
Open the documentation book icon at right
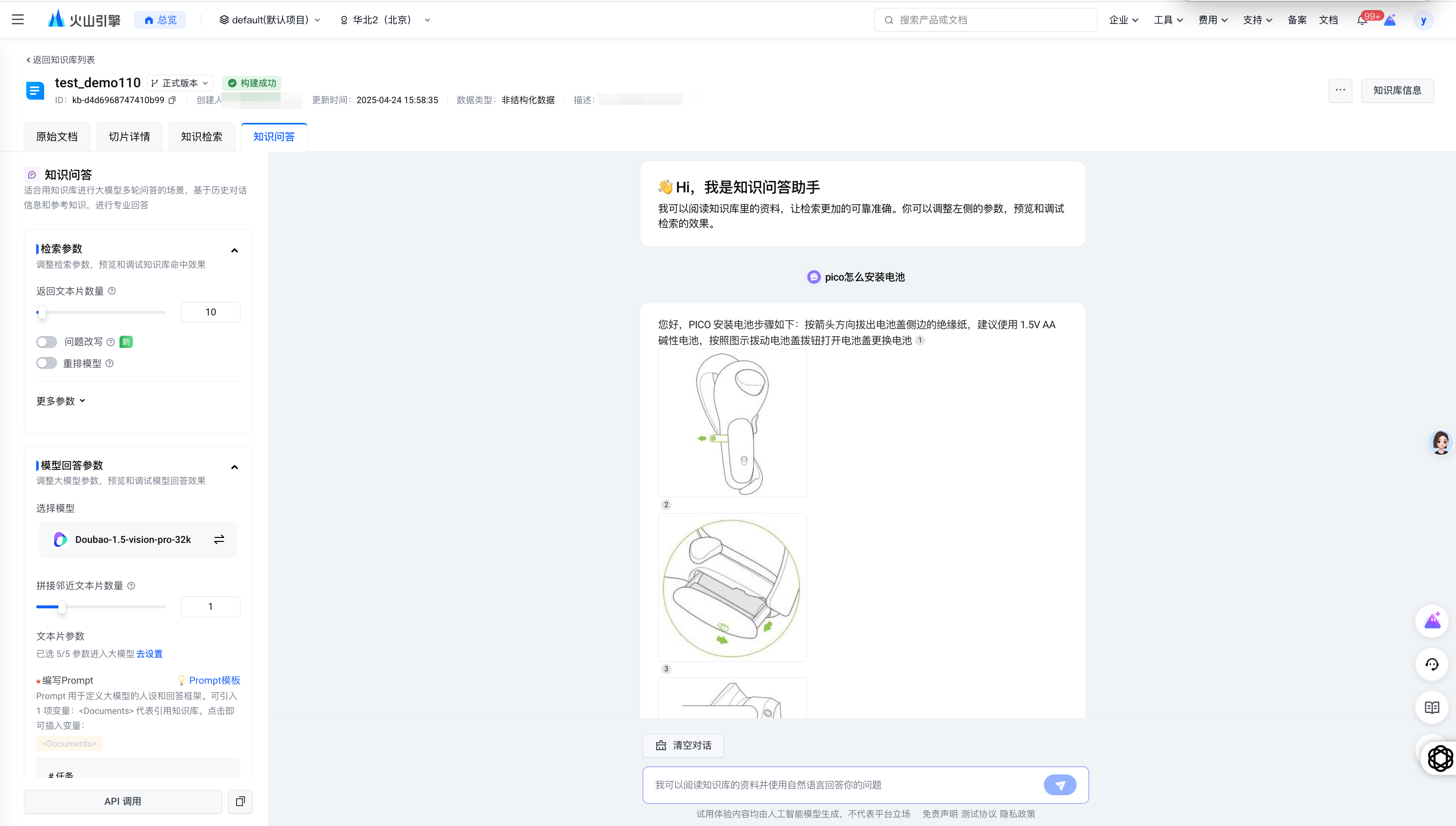(1432, 708)
